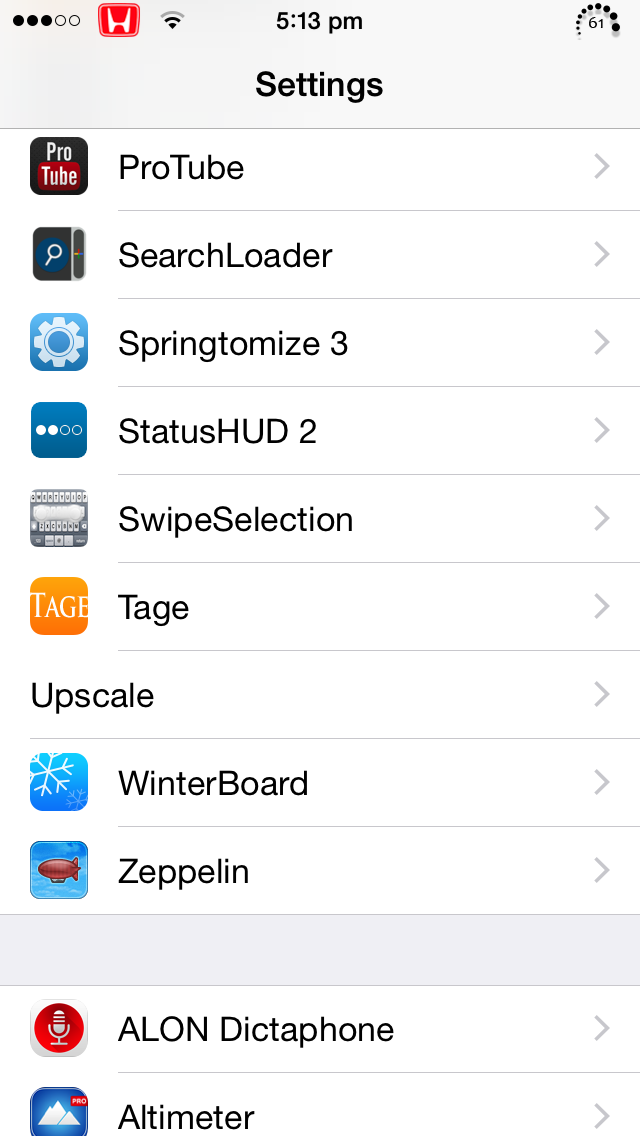640x1136 pixels.
Task: Open the WinterBoard snowflake icon
Action: pos(59,782)
